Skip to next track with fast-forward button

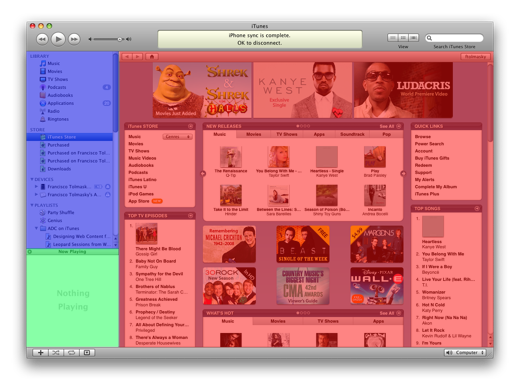click(74, 39)
